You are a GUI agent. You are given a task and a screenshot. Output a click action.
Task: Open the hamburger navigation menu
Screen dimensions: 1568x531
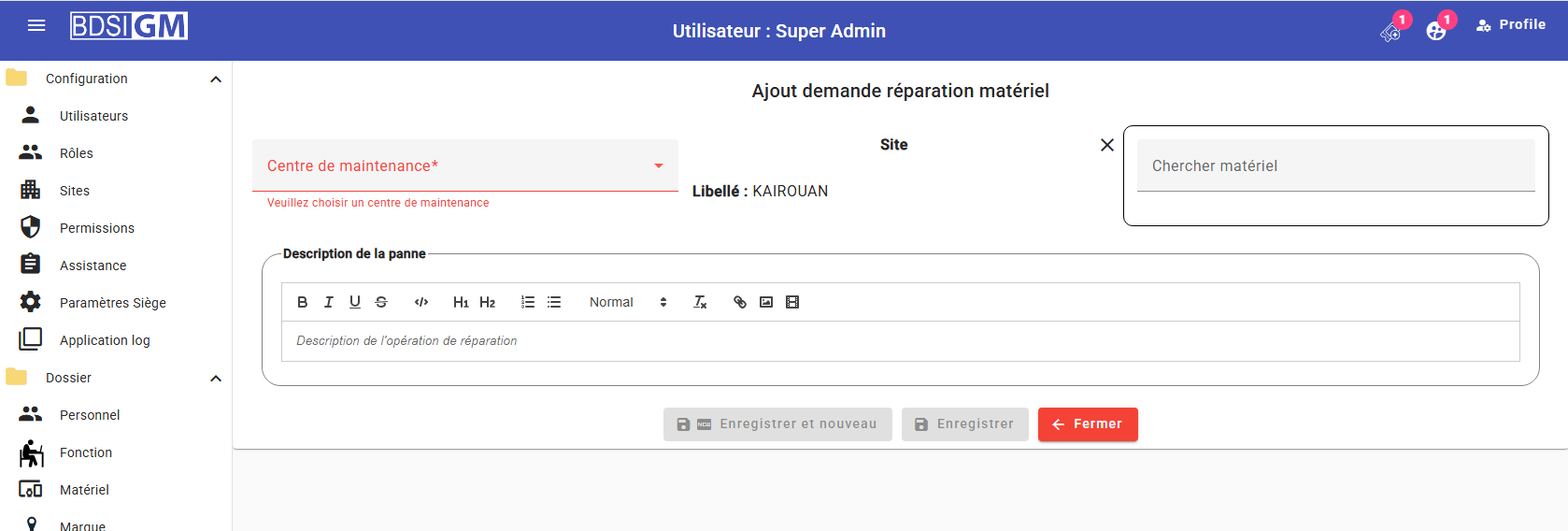pos(36,25)
